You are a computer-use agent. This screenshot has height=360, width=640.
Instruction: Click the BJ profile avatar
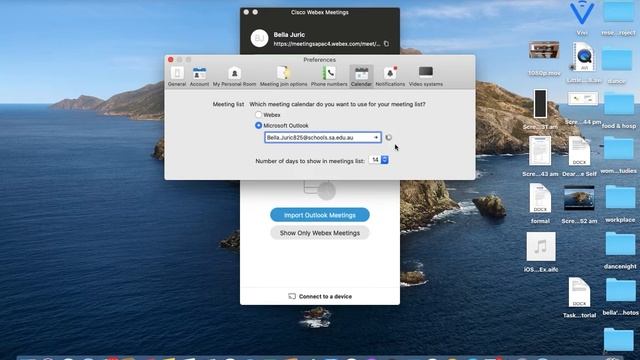(x=259, y=38)
